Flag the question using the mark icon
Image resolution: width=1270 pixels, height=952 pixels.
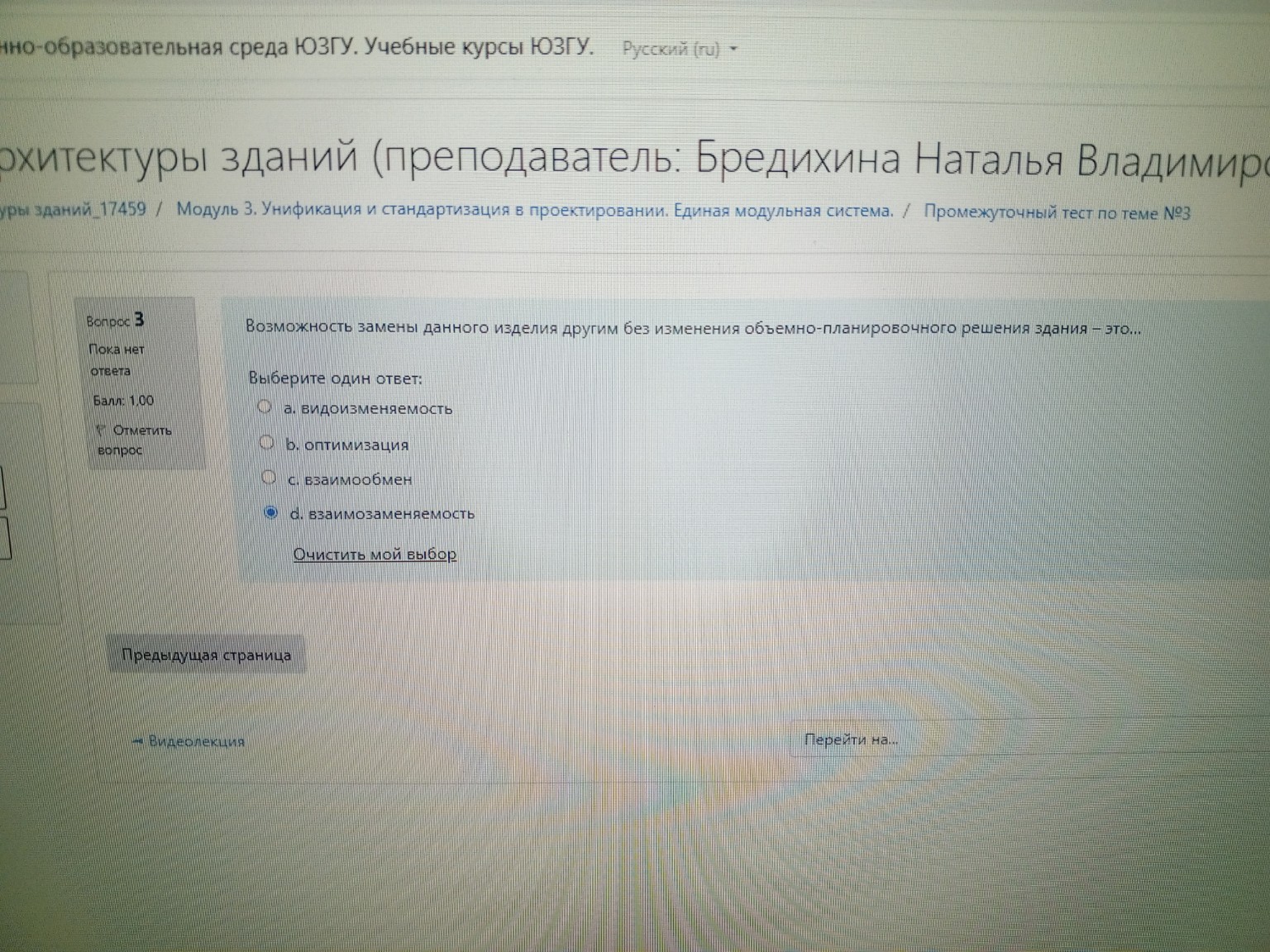click(103, 430)
